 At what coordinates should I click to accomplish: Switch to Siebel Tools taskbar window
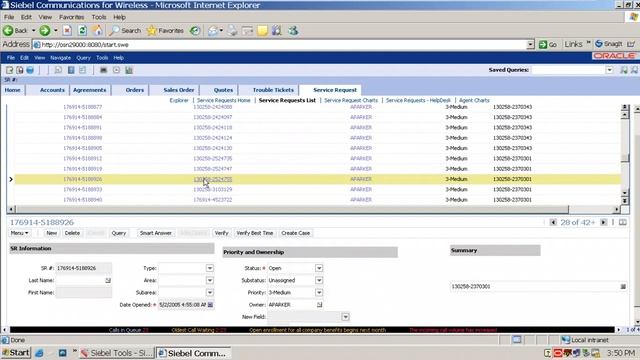(x=116, y=353)
